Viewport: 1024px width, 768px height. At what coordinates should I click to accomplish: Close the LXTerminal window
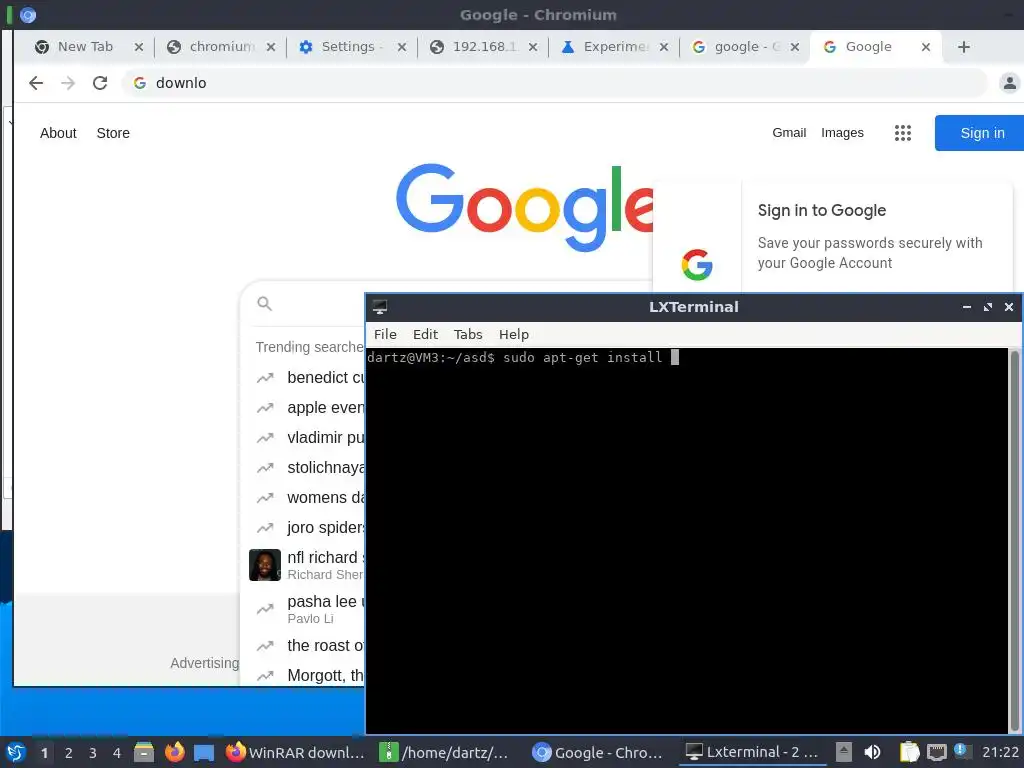1008,307
